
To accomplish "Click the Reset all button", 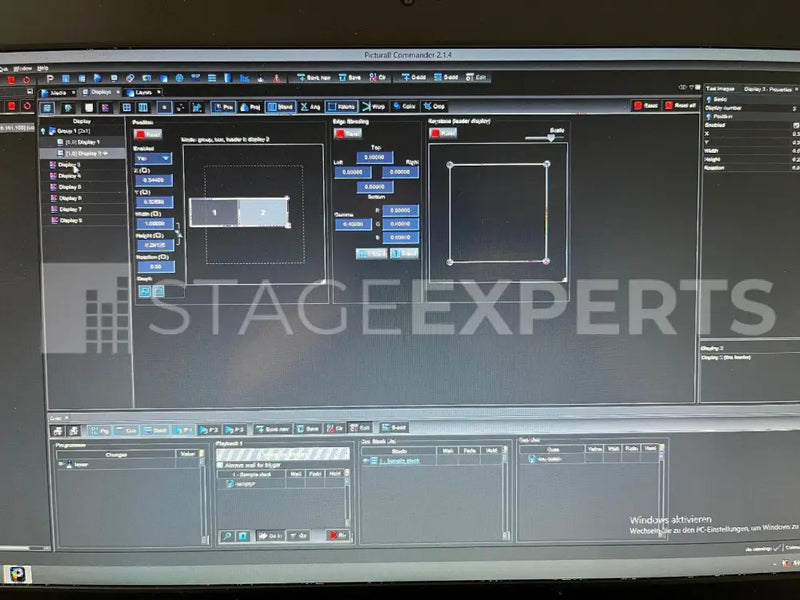I will (x=681, y=106).
